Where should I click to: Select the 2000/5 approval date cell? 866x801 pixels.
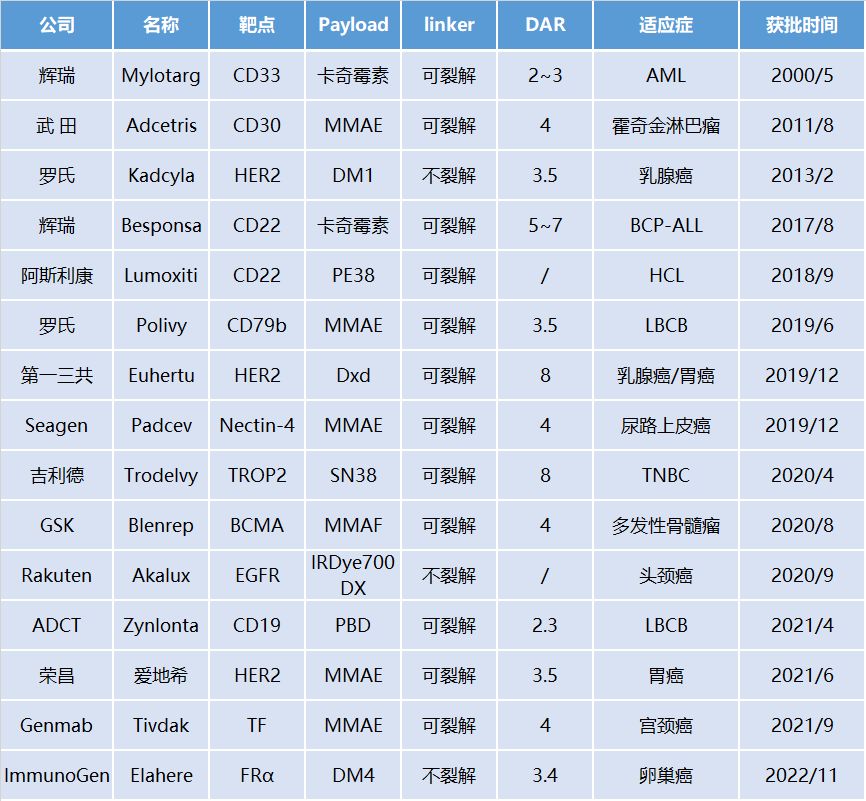(802, 76)
